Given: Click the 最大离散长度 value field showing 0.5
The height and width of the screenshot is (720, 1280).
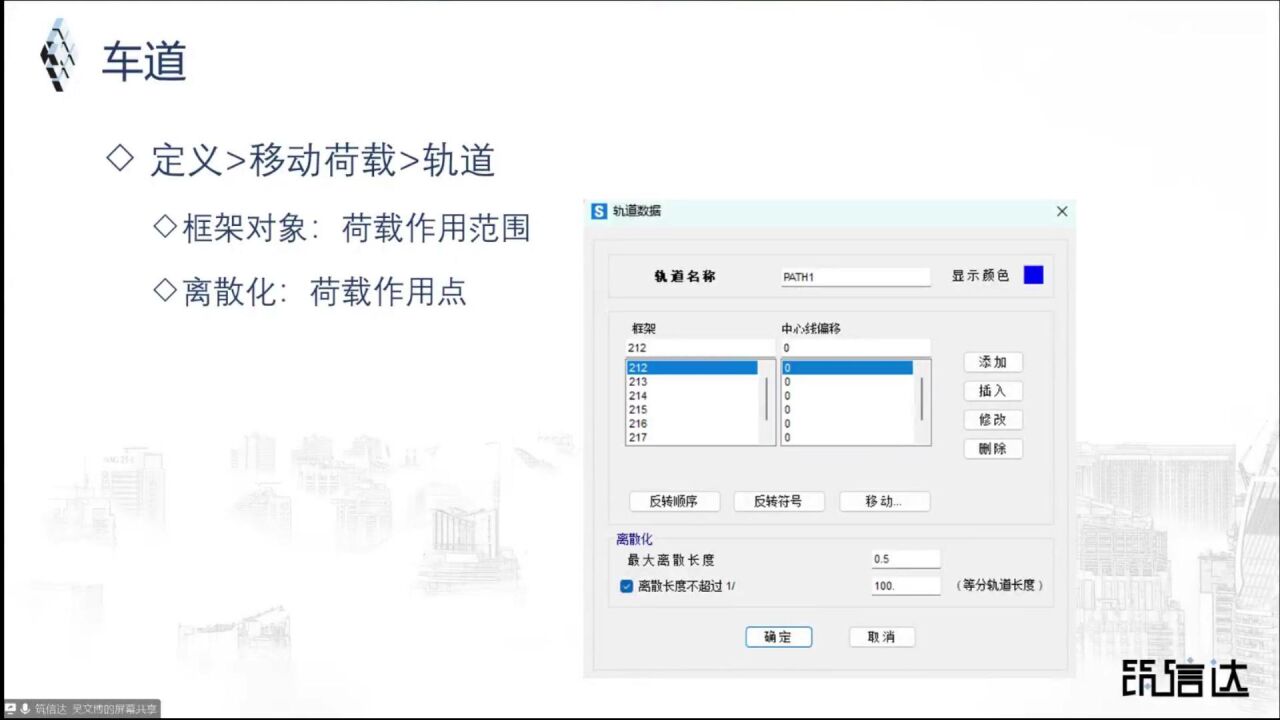Looking at the screenshot, I should (903, 560).
